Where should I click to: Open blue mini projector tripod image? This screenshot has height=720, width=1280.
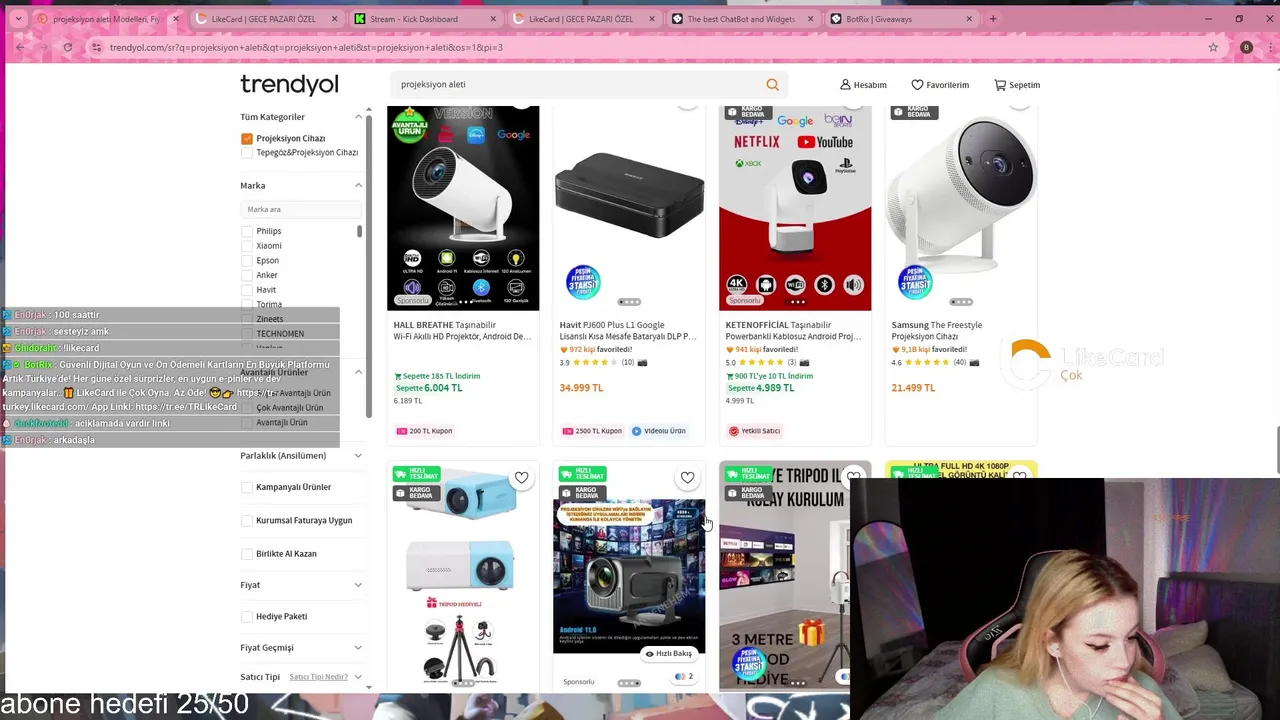[x=463, y=576]
